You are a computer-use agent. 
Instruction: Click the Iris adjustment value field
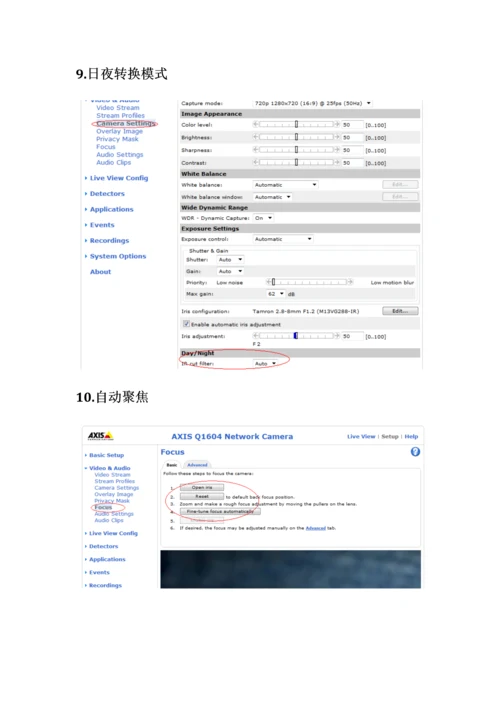[x=352, y=336]
